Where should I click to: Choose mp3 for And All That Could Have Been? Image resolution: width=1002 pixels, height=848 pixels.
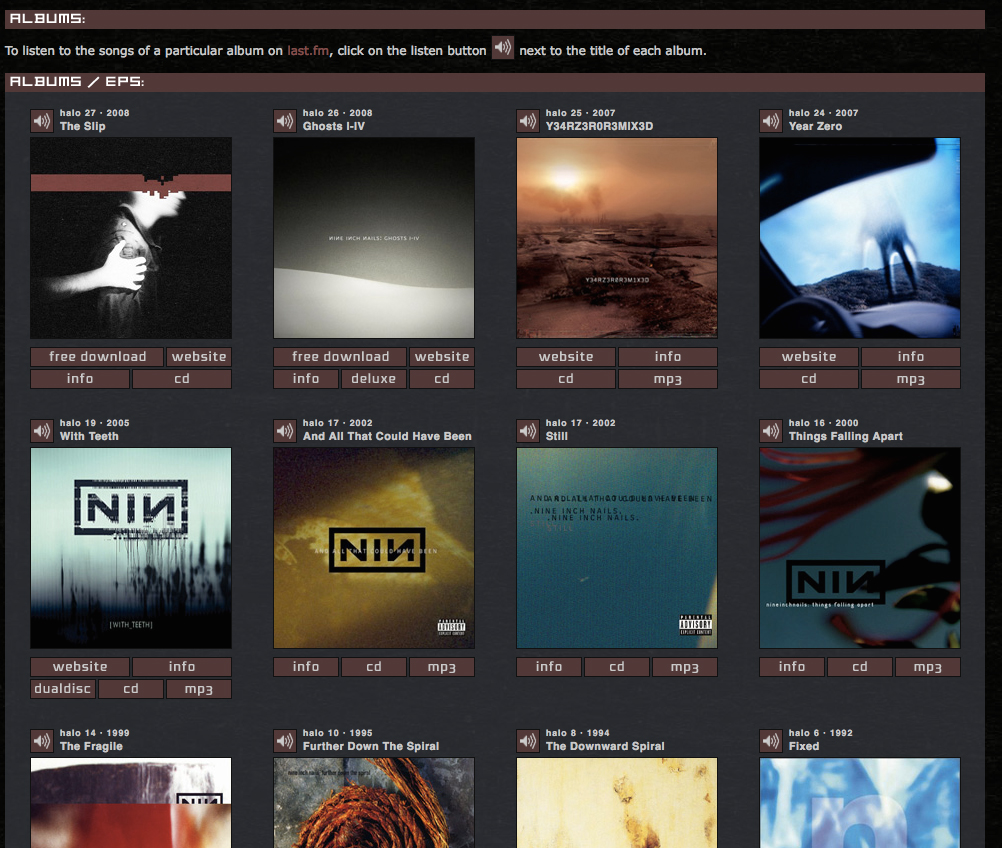tap(442, 667)
